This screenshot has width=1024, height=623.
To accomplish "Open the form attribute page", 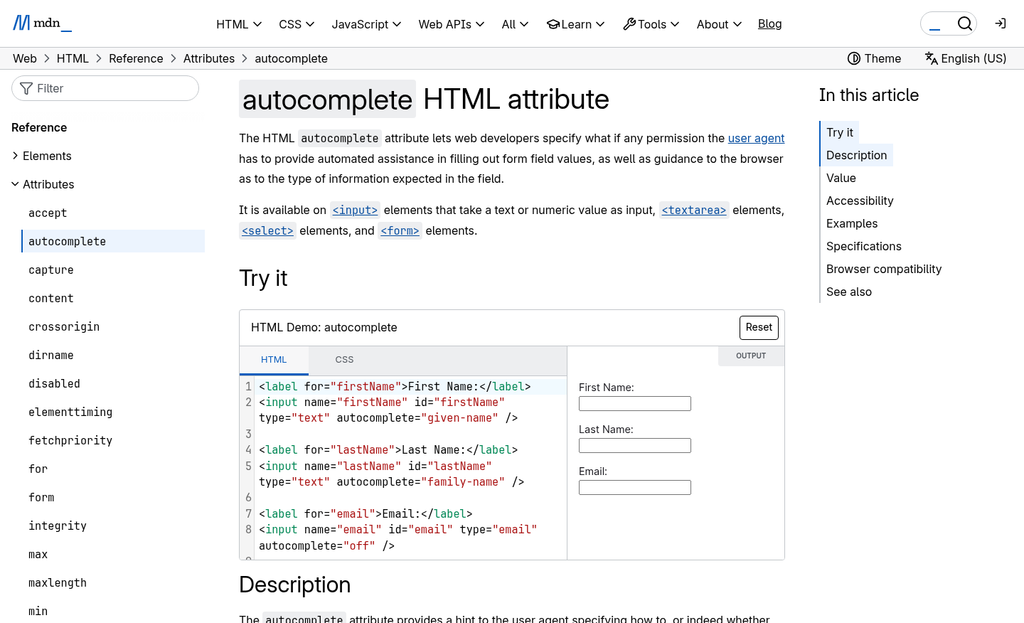I will coord(41,498).
